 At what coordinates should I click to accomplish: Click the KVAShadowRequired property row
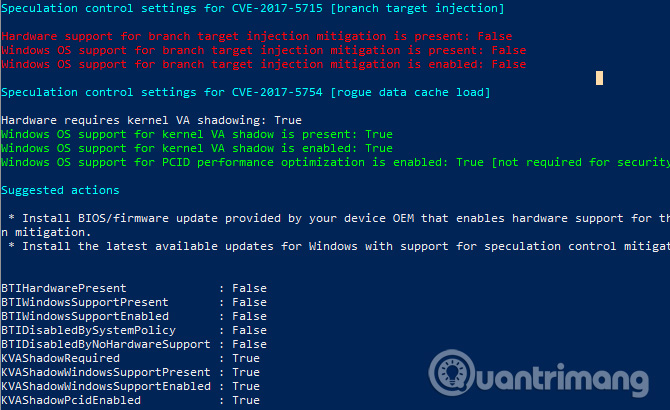click(x=130, y=358)
